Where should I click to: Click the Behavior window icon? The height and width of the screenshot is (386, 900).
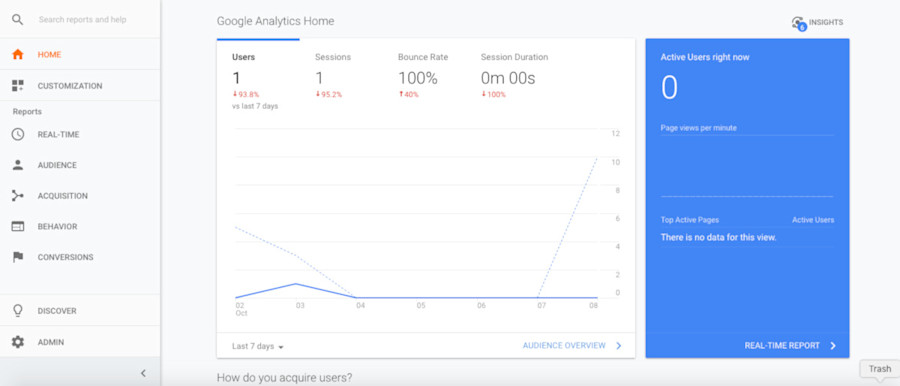(18, 226)
